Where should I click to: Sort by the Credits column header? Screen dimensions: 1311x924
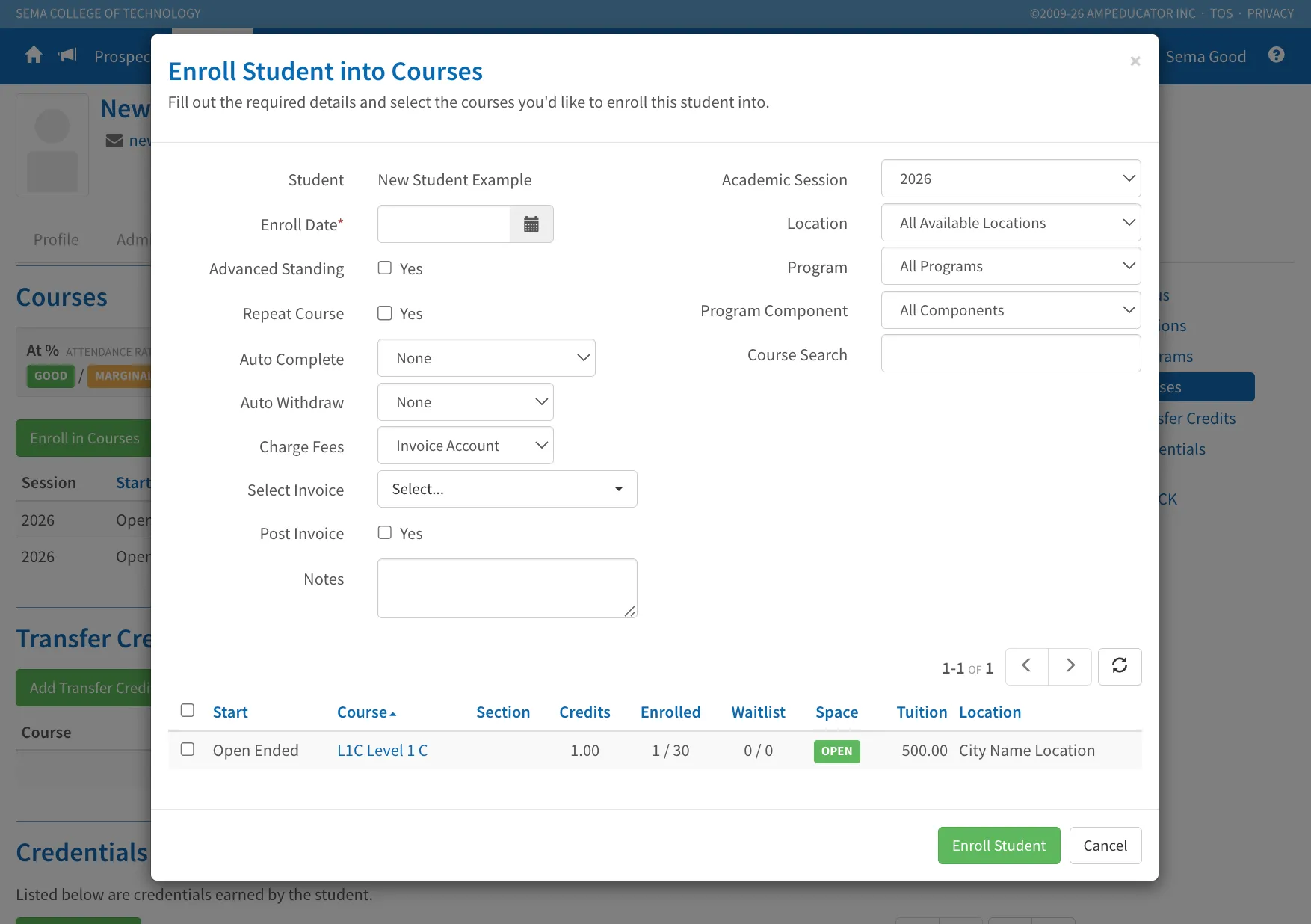click(584, 712)
